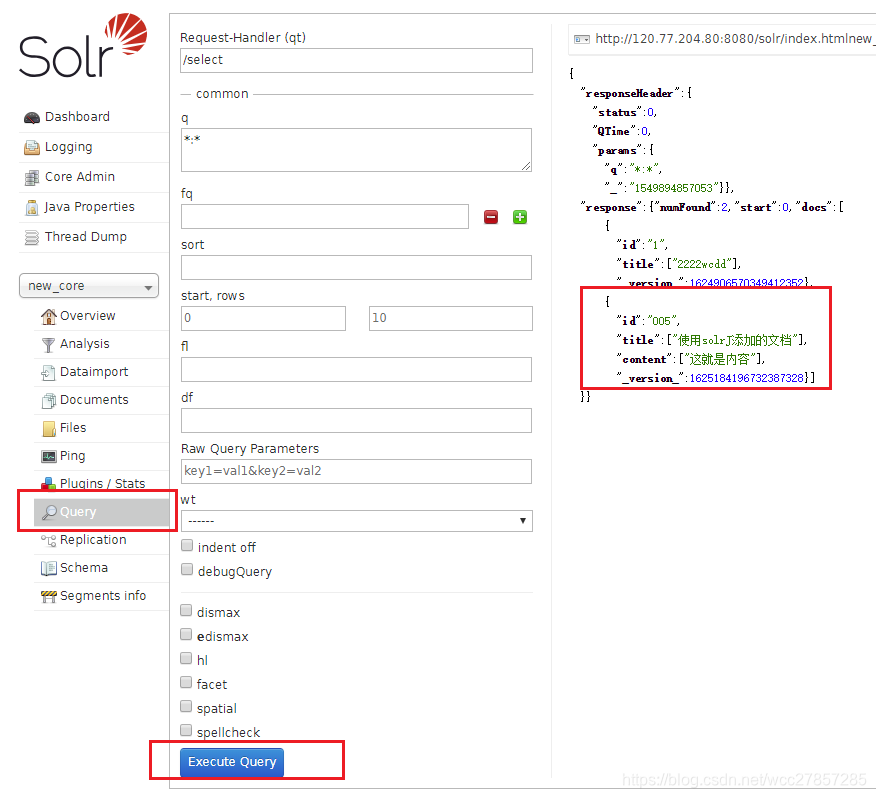
Task: Add an fq filter with green plus
Action: 520,217
